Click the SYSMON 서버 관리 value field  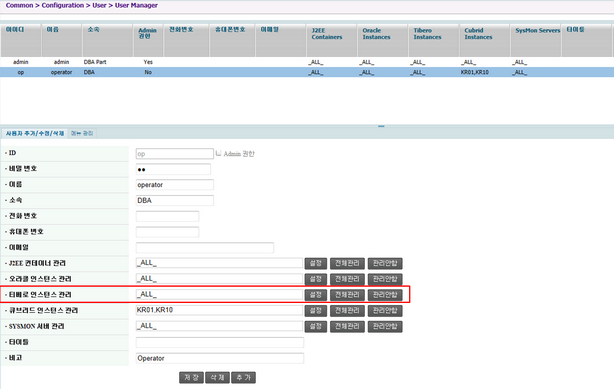pos(219,326)
